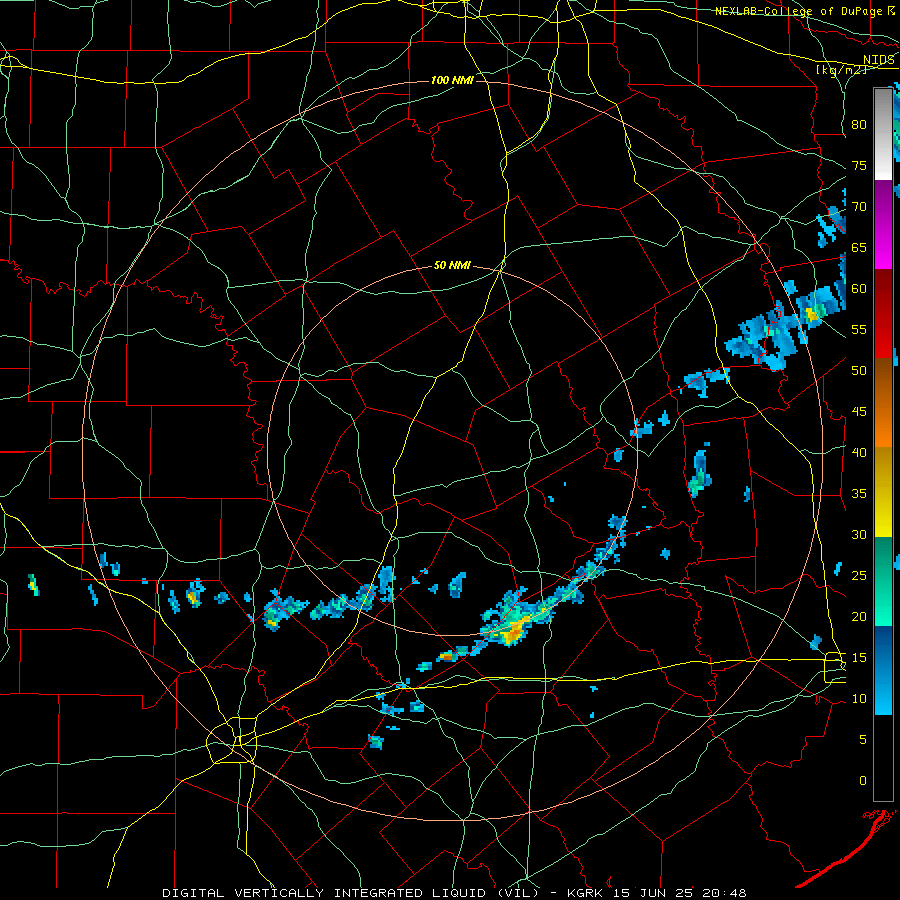The height and width of the screenshot is (900, 900).
Task: Click the "55" value on the legend
Action: coord(859,329)
